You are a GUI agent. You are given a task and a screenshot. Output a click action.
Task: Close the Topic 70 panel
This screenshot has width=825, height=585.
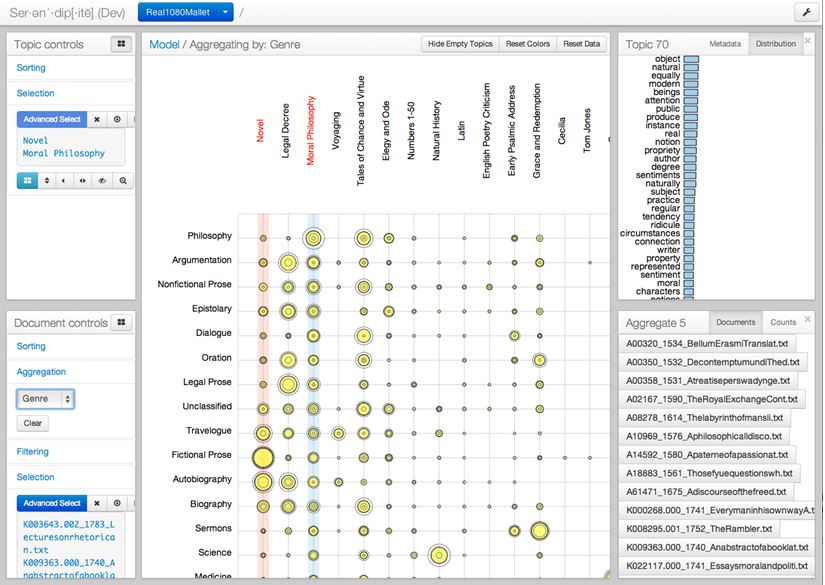808,41
